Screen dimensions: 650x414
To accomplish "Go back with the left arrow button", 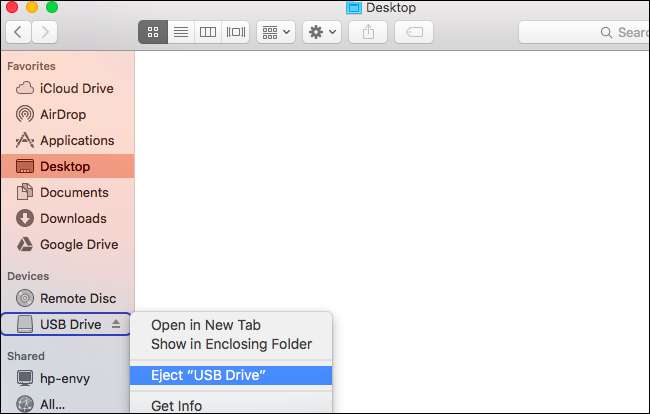I will [18, 32].
